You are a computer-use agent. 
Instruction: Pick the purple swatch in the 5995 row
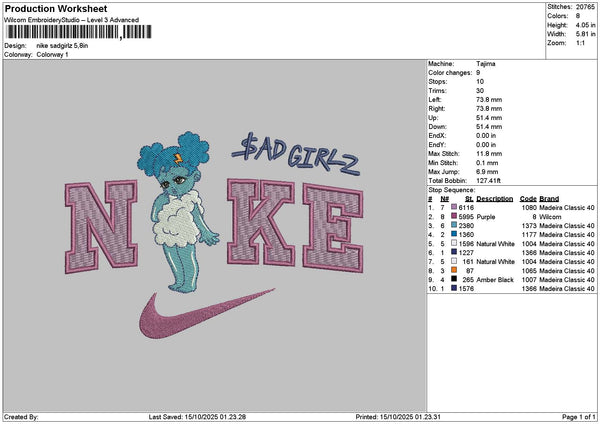point(454,217)
